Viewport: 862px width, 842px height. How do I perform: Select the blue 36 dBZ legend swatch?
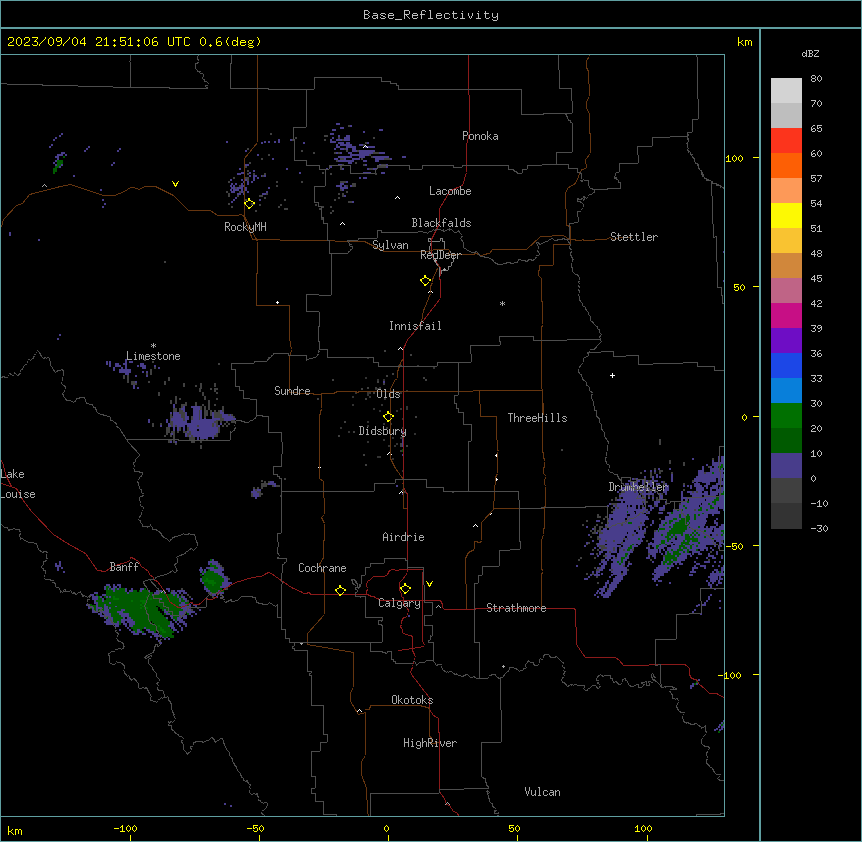click(x=786, y=365)
